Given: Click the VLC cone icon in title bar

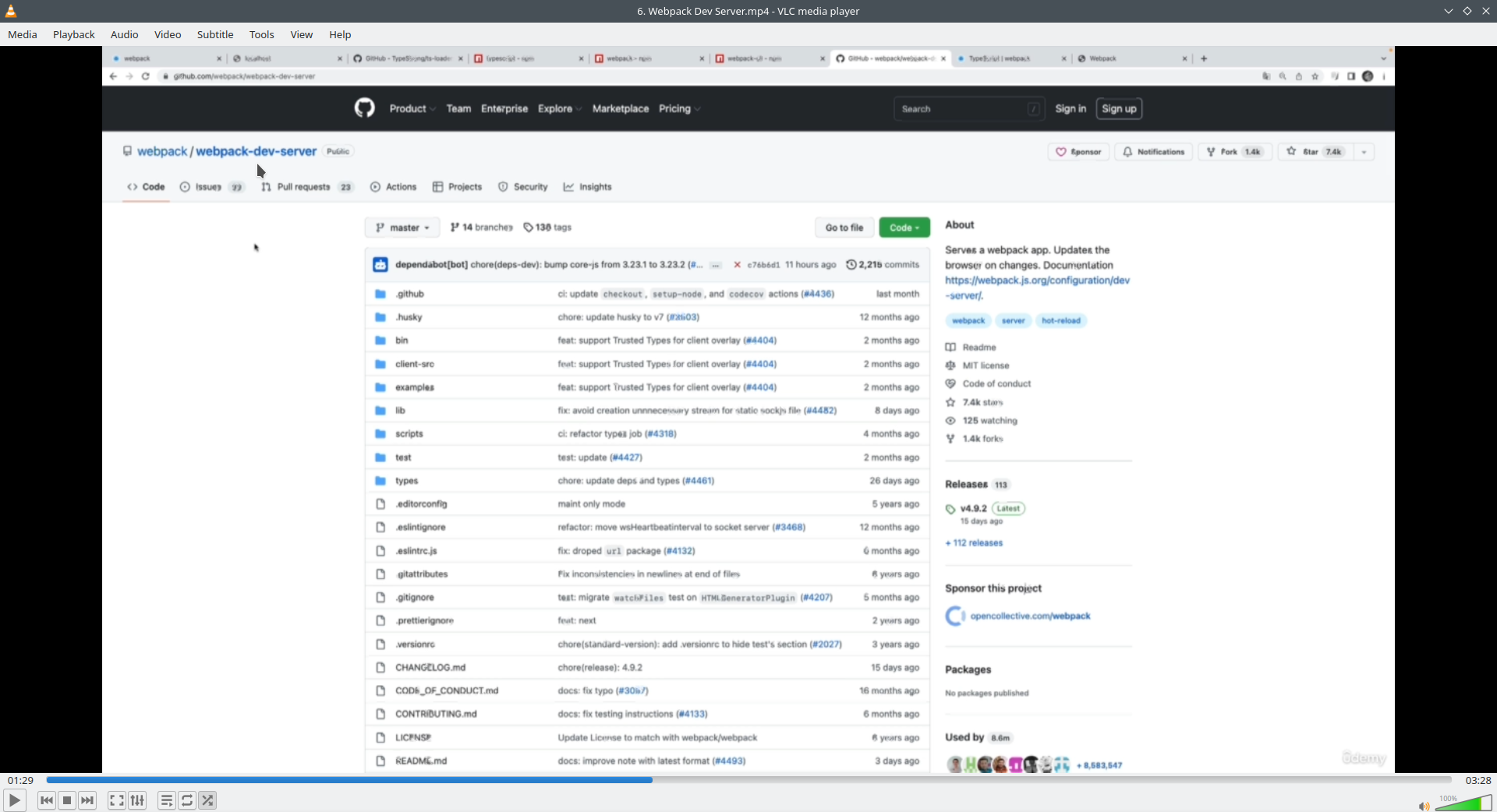Looking at the screenshot, I should pos(11,11).
